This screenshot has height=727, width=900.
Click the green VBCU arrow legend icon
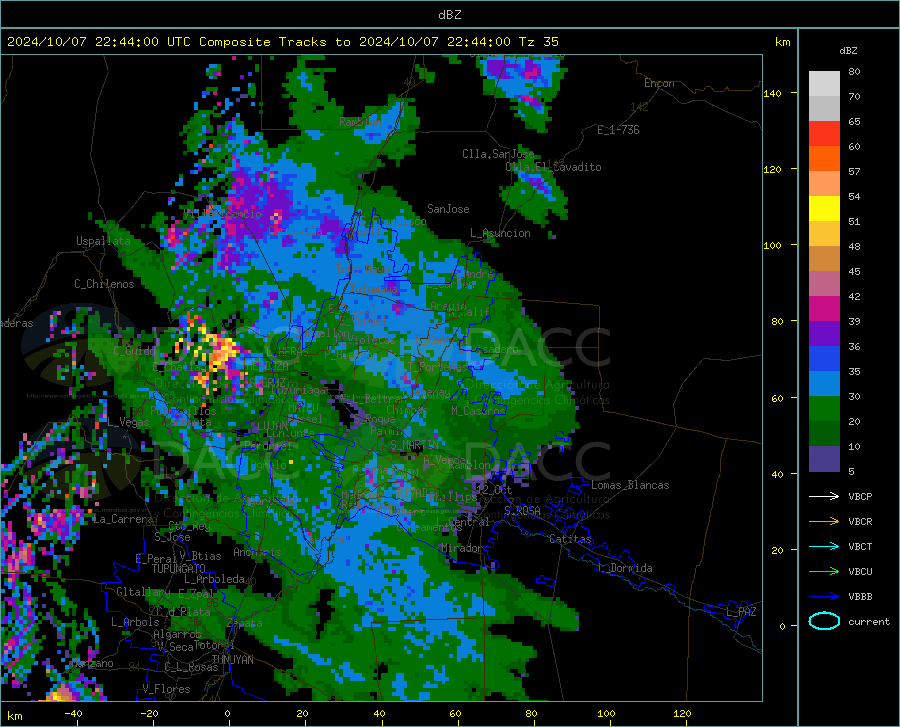824,572
